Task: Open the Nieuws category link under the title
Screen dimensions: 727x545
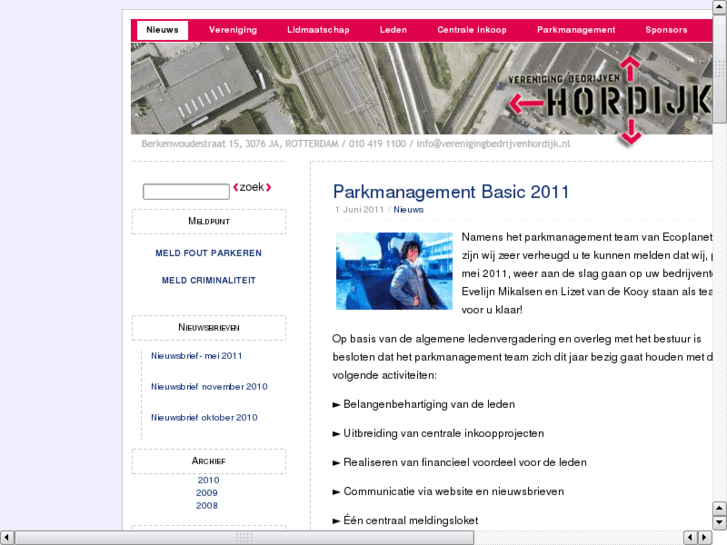Action: click(408, 210)
